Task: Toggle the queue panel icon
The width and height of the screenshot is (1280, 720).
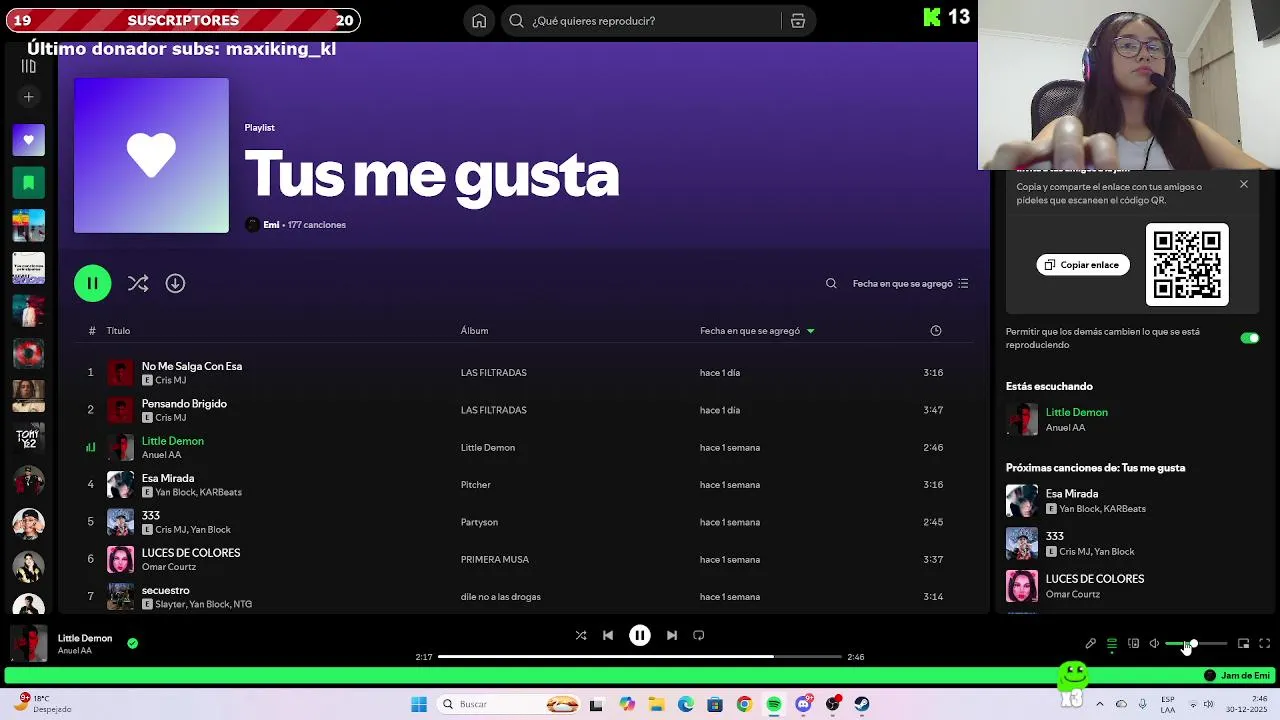Action: pos(1112,644)
